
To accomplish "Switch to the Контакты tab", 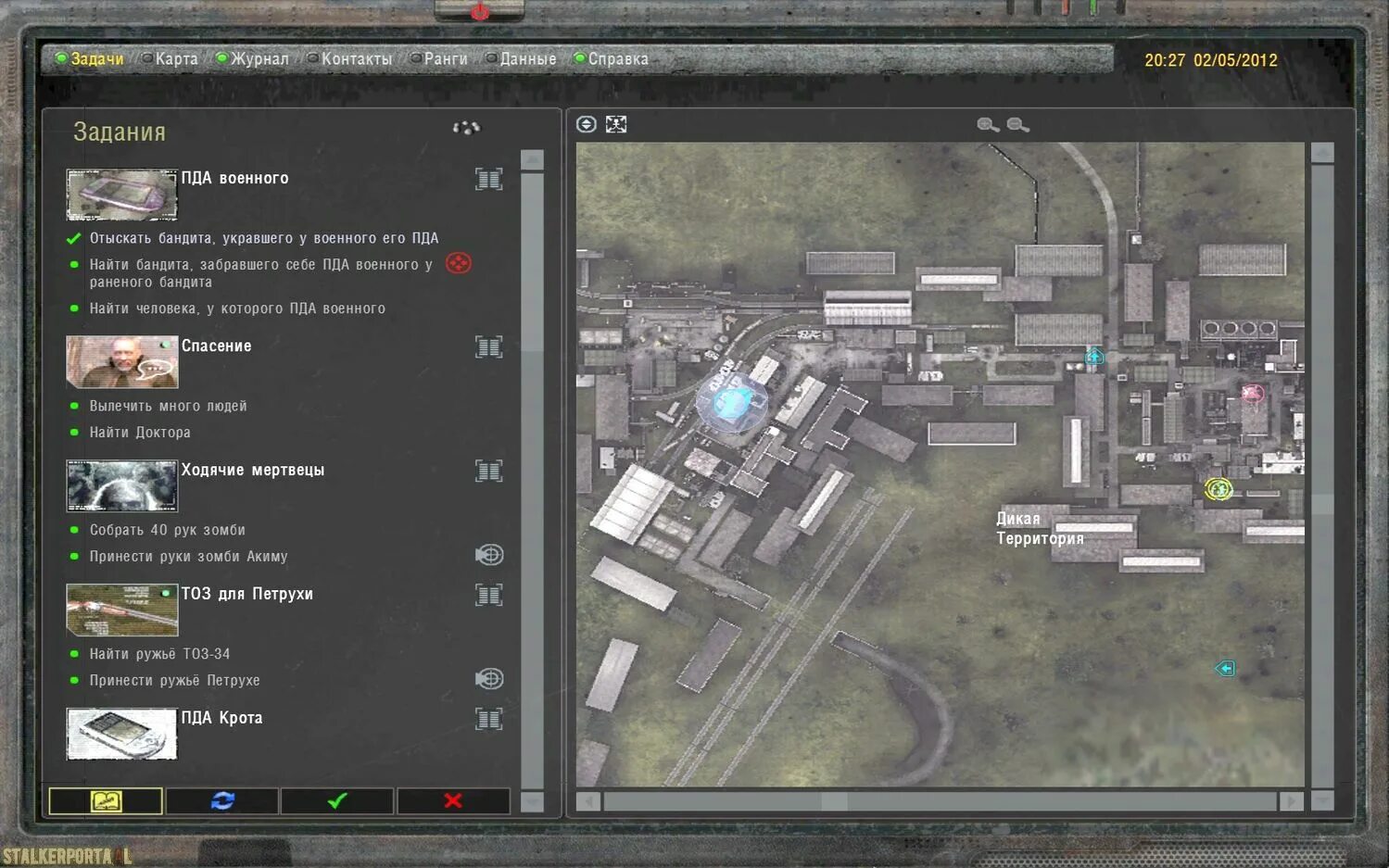I will (x=349, y=59).
